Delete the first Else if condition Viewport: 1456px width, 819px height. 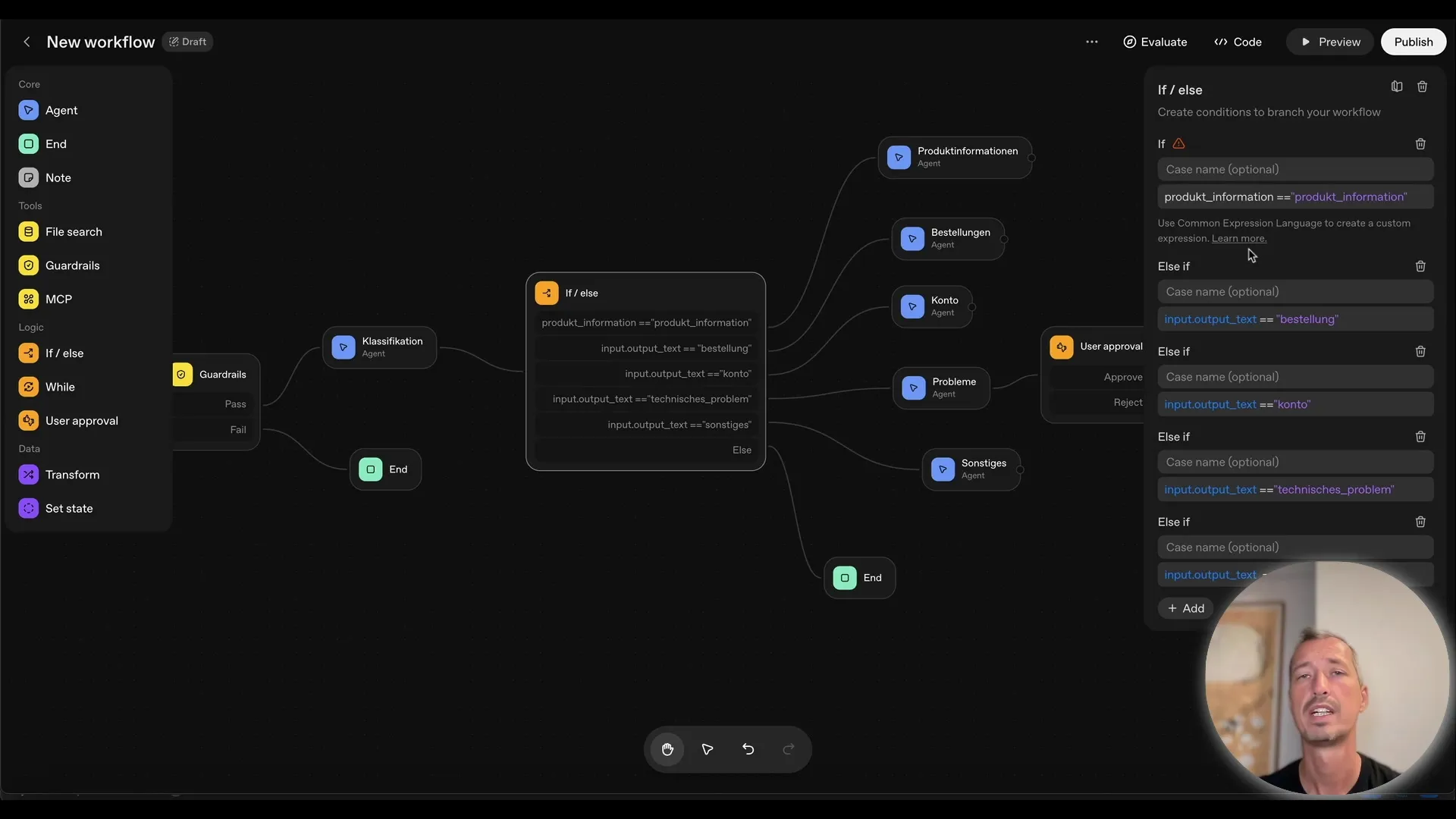1422,266
